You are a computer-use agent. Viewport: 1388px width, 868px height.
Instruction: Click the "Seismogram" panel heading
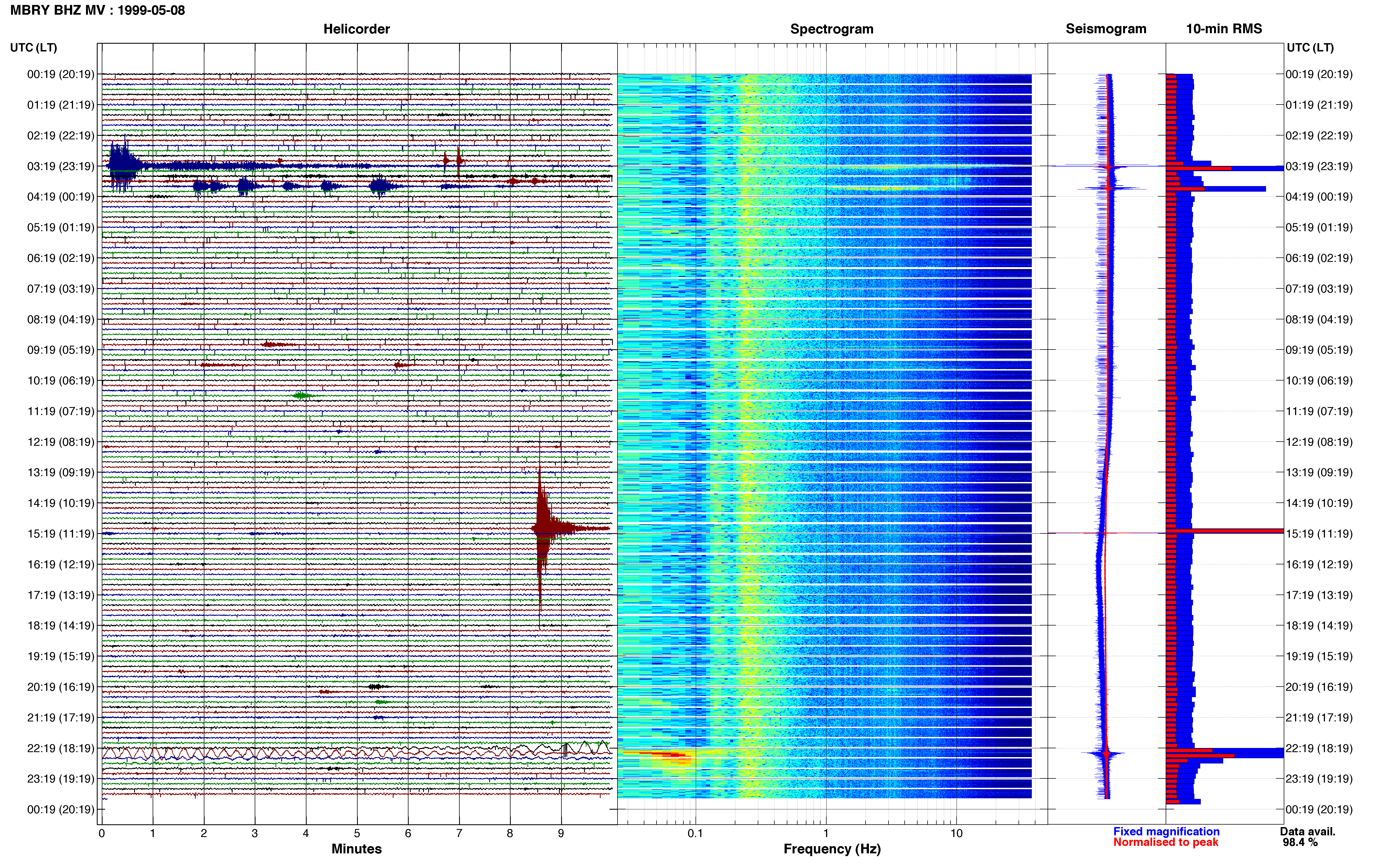tap(1106, 29)
